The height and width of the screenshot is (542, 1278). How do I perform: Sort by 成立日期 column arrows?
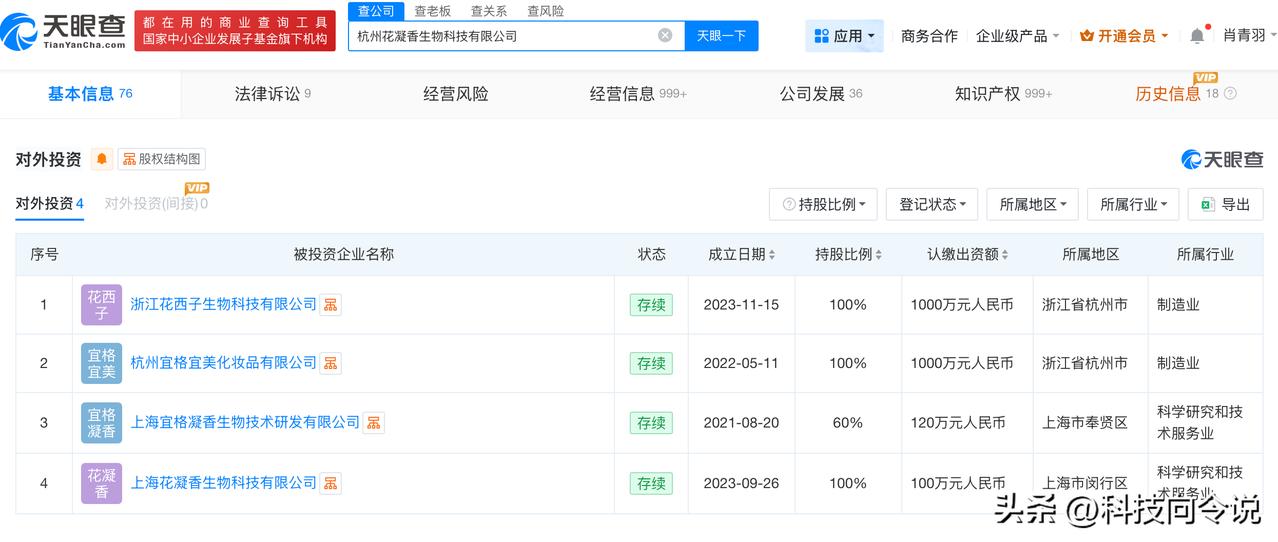(772, 255)
